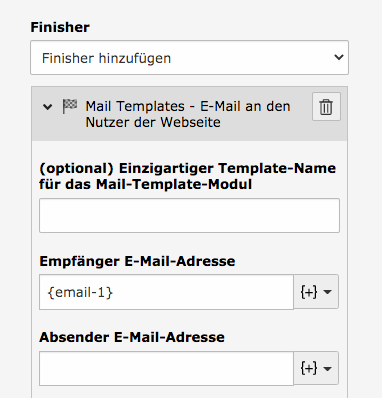382x398 pixels.
Task: Click the Mail Templates finisher title text
Action: click(188, 114)
